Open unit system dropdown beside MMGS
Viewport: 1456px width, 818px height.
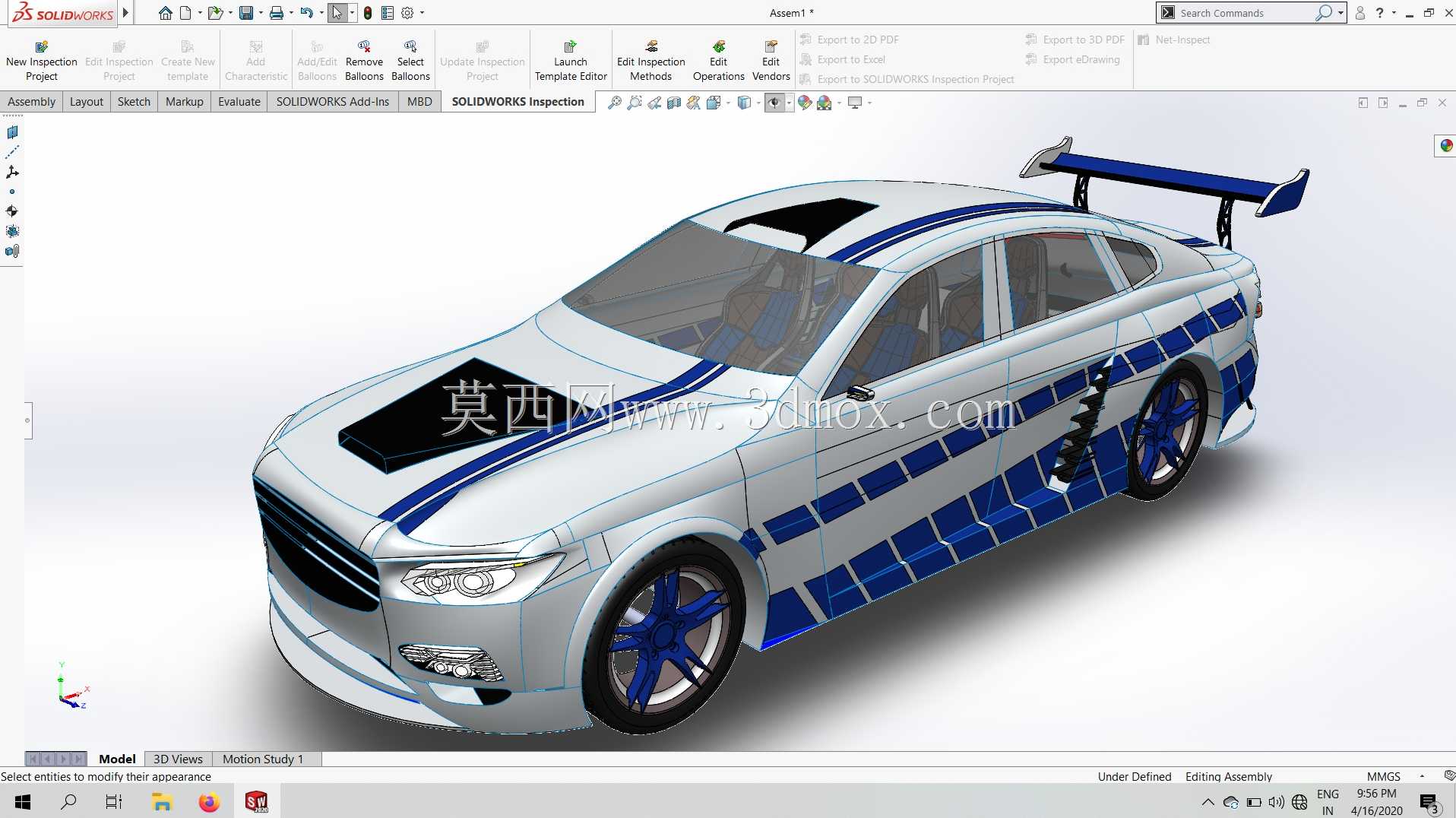coord(1422,776)
